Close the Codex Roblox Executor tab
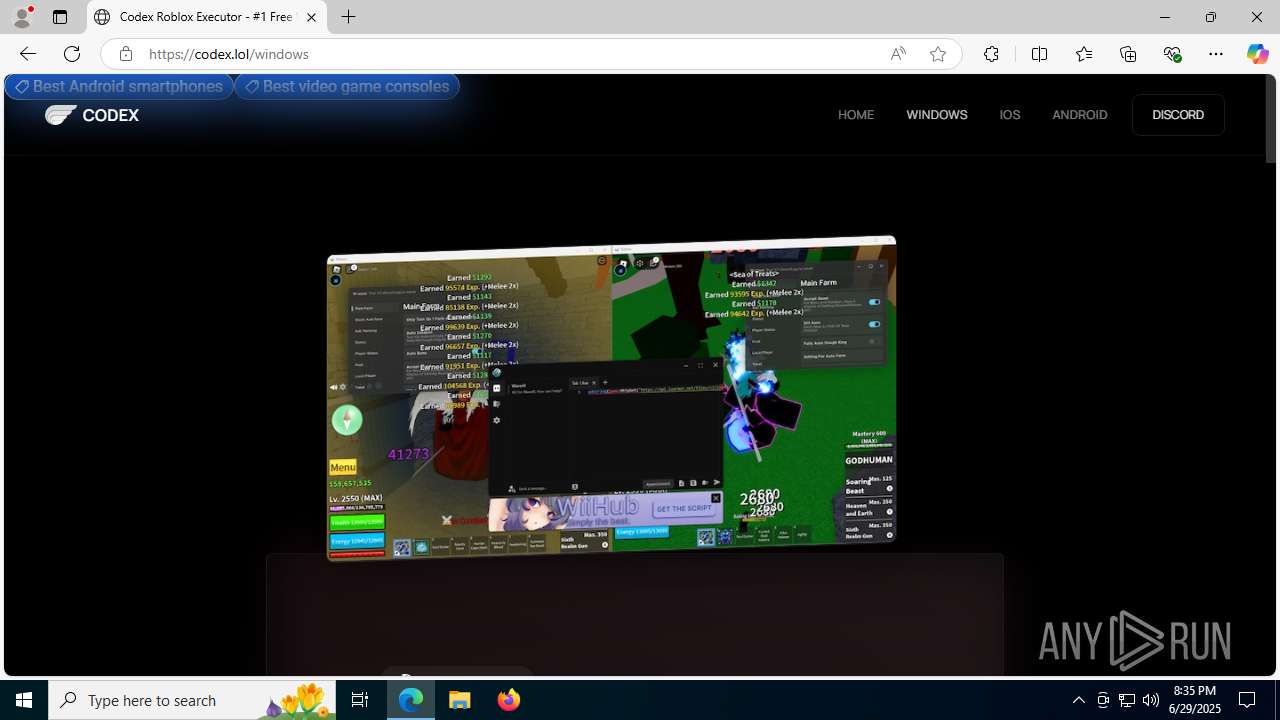This screenshot has height=720, width=1280. point(311,17)
